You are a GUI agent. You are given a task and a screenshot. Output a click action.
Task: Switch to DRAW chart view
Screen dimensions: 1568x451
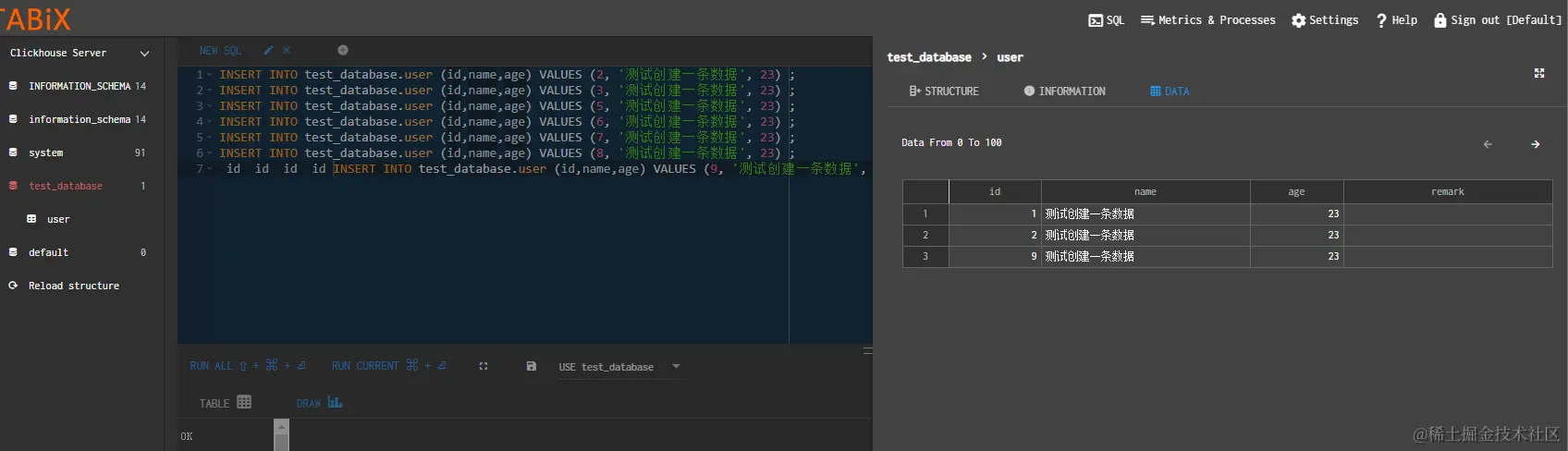tap(320, 403)
